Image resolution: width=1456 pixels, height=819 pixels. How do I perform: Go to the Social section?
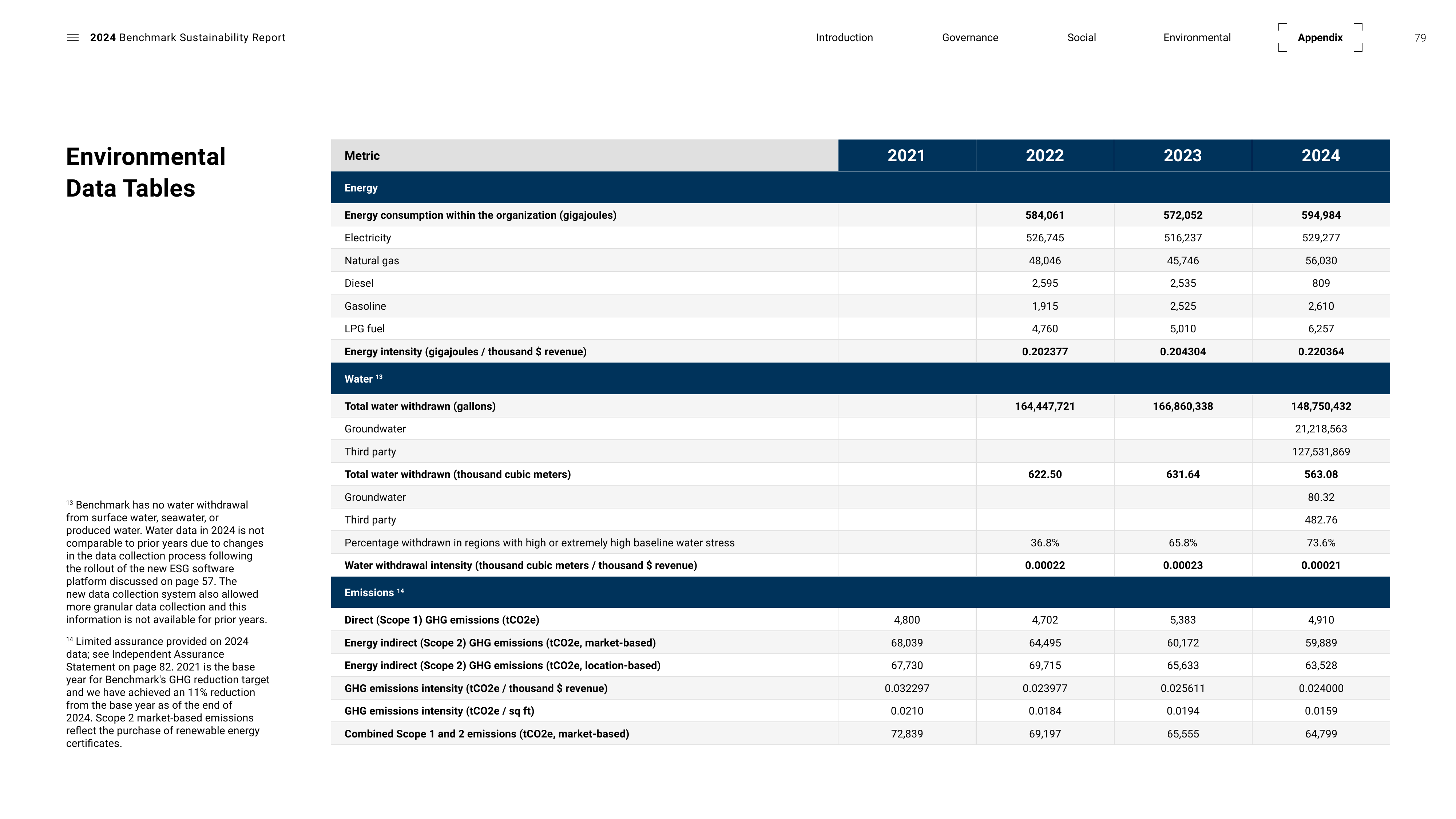[x=1081, y=37]
